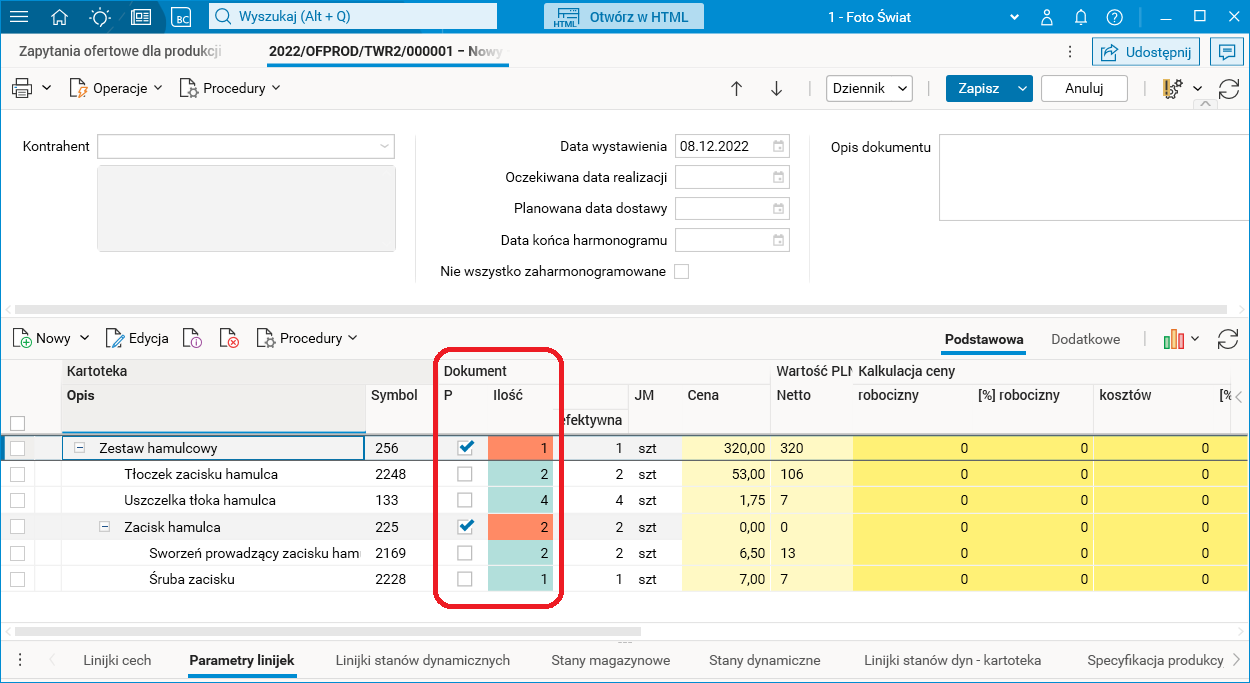Screen dimensions: 1250x683
Task: Open calendar for Data wystawienia
Action: pos(778,146)
